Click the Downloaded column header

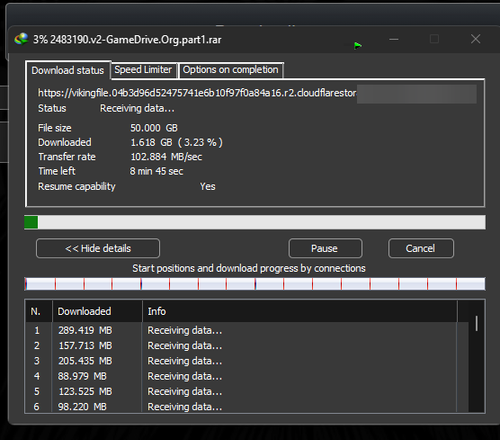tap(97, 311)
